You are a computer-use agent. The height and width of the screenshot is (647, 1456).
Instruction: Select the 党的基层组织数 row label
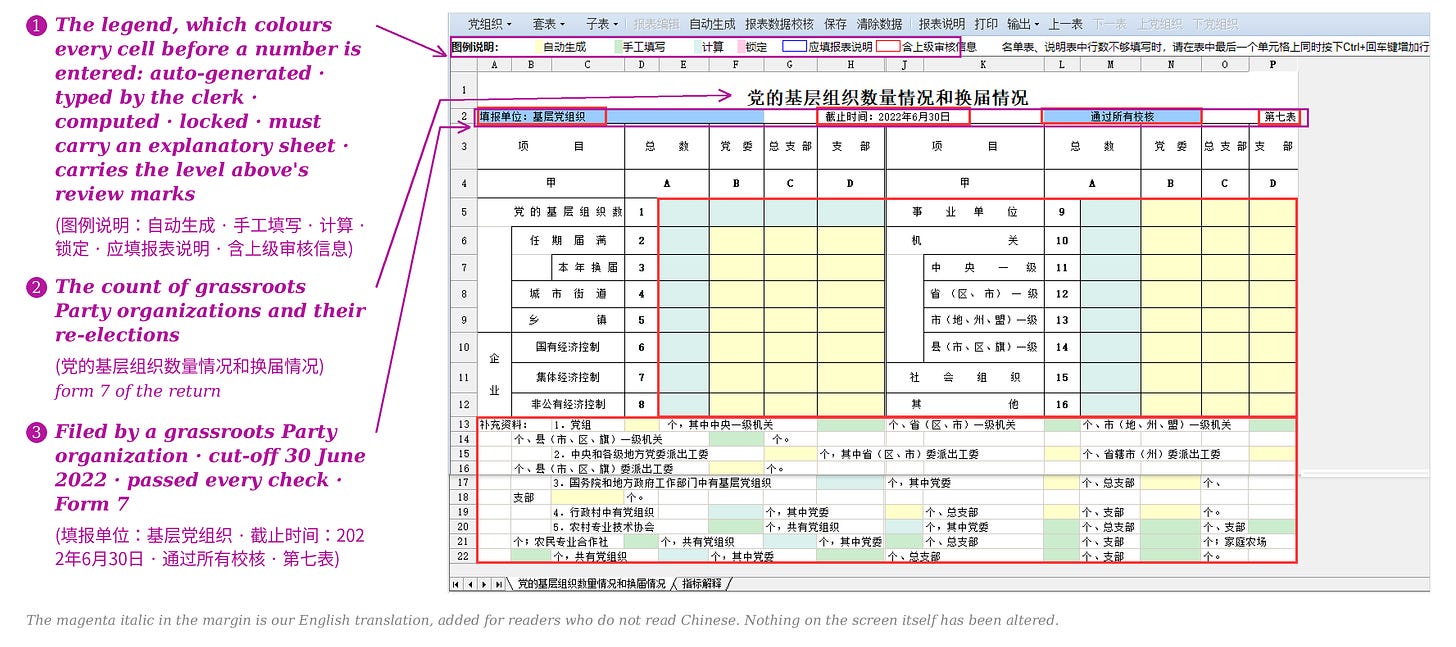(568, 212)
